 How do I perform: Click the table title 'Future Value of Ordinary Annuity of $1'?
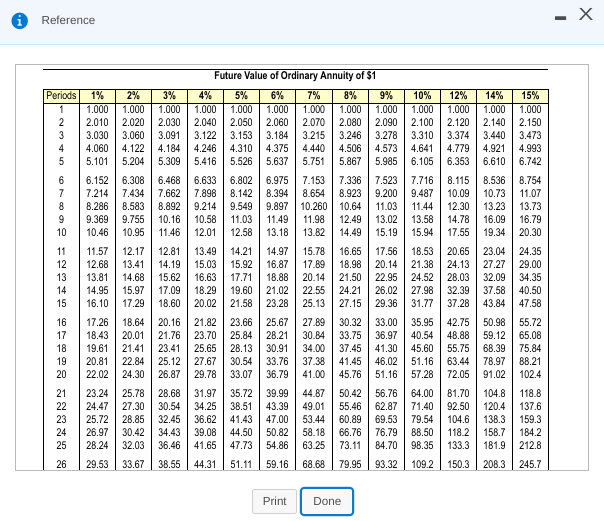click(x=295, y=75)
